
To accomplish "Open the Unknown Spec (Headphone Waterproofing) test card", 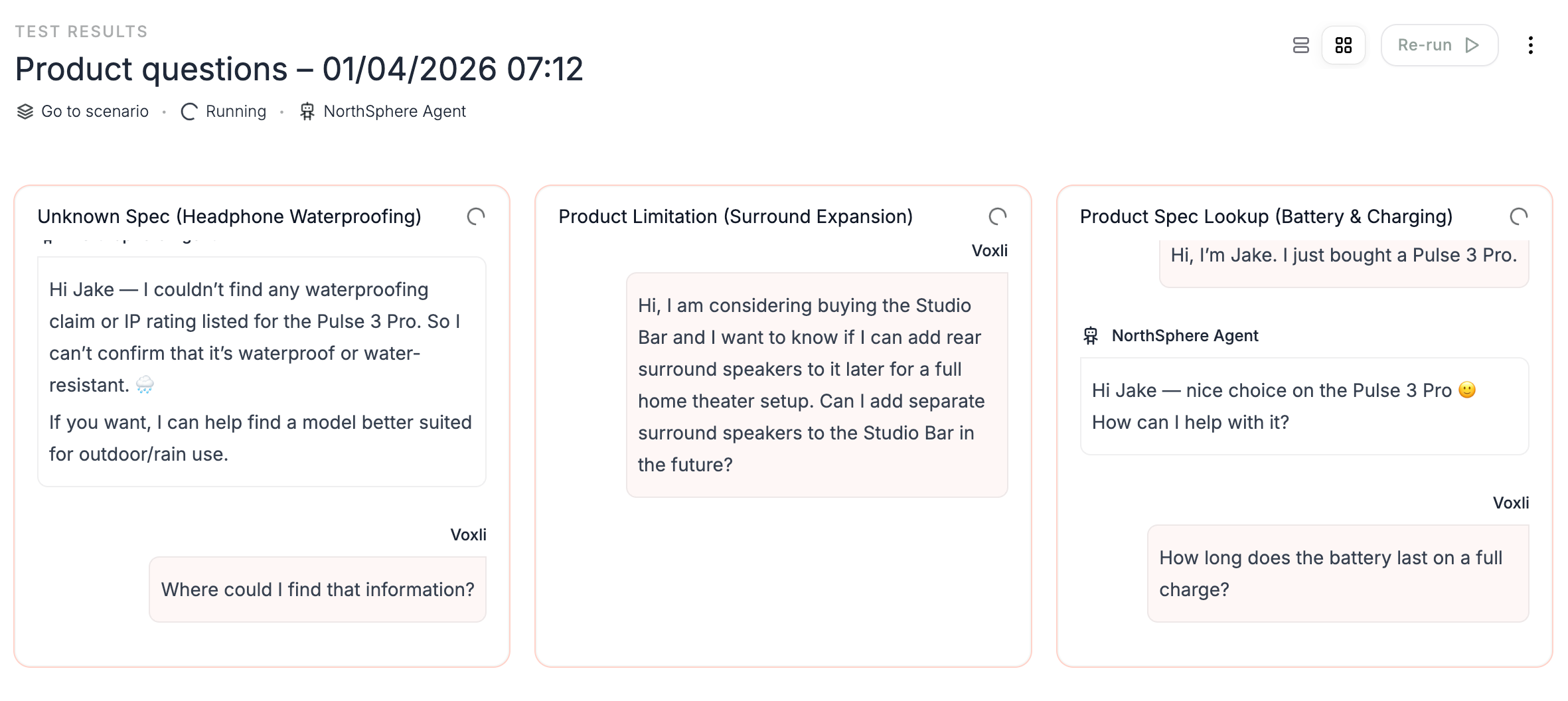I will click(x=229, y=216).
